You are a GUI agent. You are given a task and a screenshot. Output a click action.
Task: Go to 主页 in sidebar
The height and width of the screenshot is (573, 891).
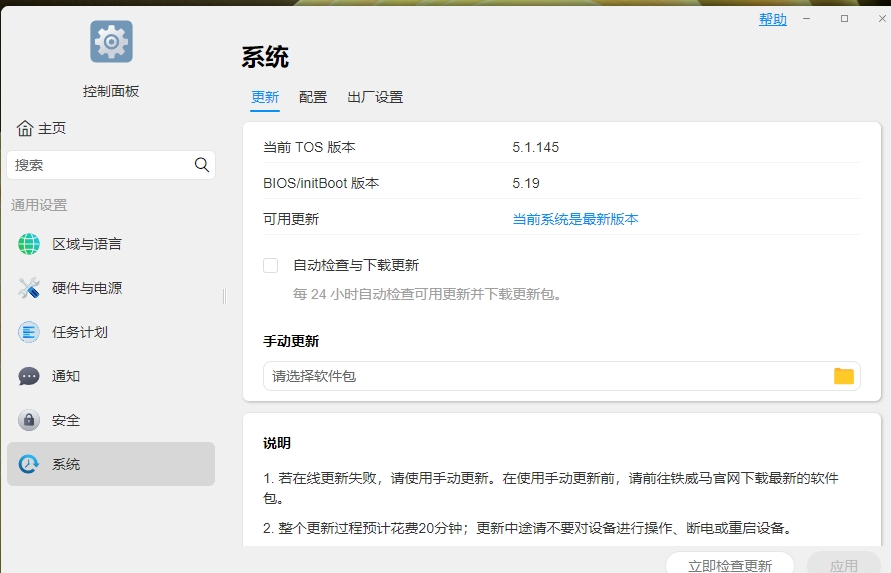pyautogui.click(x=41, y=128)
